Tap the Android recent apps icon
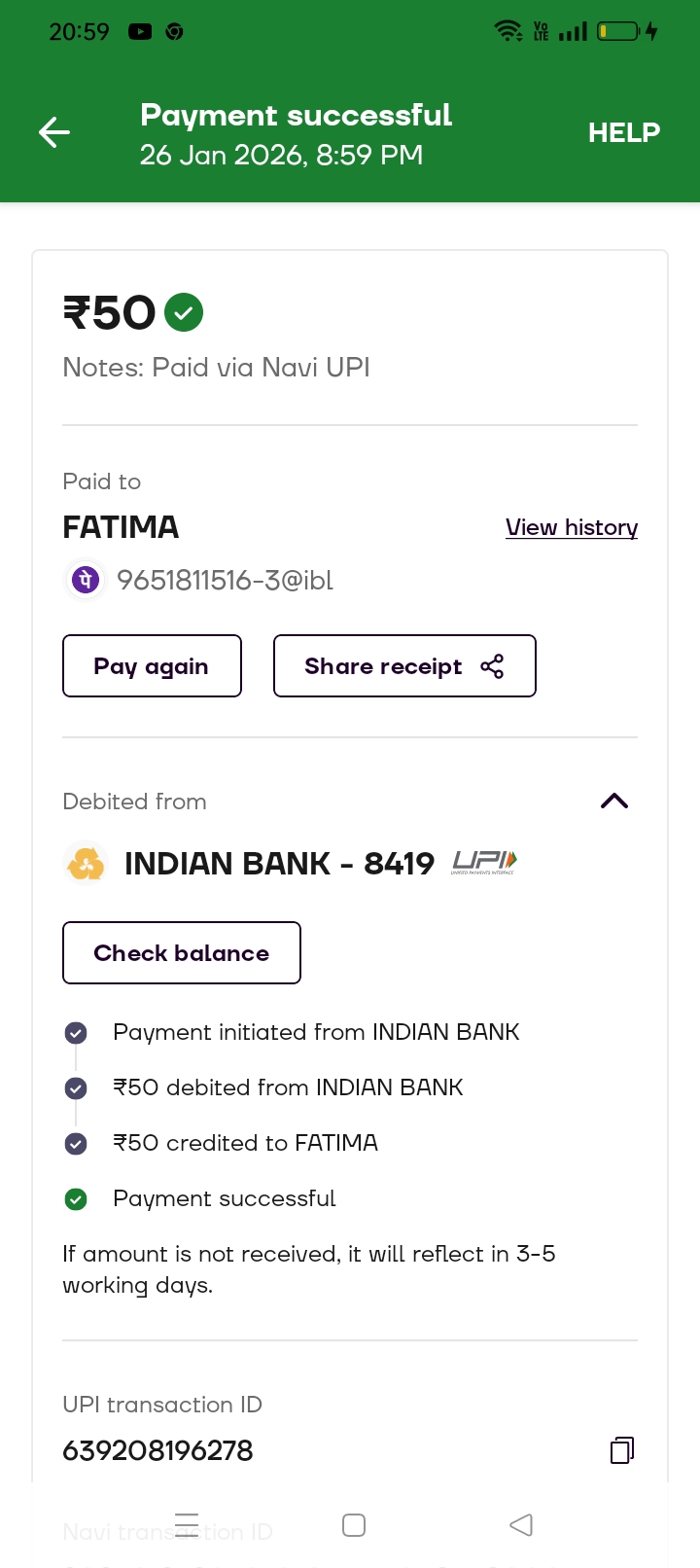 tap(187, 1524)
